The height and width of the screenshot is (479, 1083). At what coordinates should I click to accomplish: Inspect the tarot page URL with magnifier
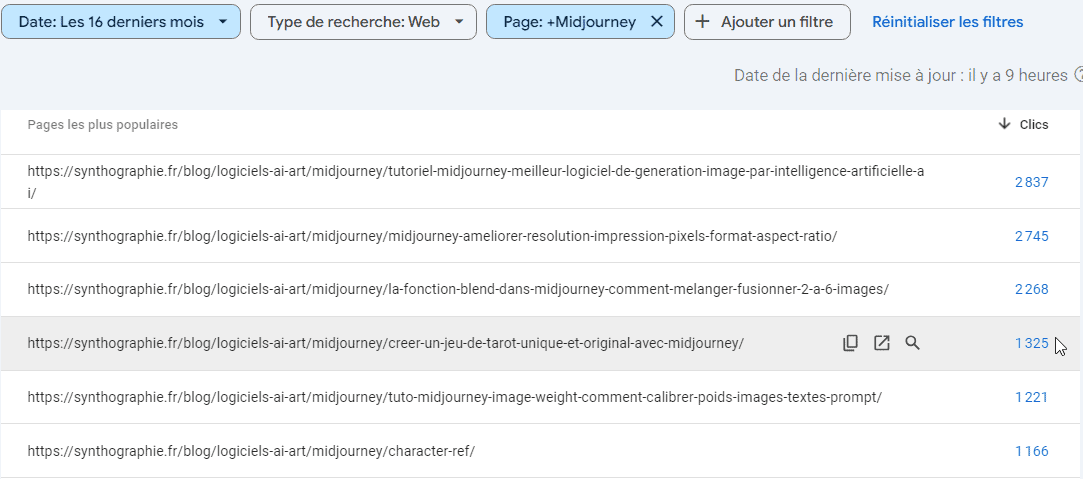[x=912, y=343]
